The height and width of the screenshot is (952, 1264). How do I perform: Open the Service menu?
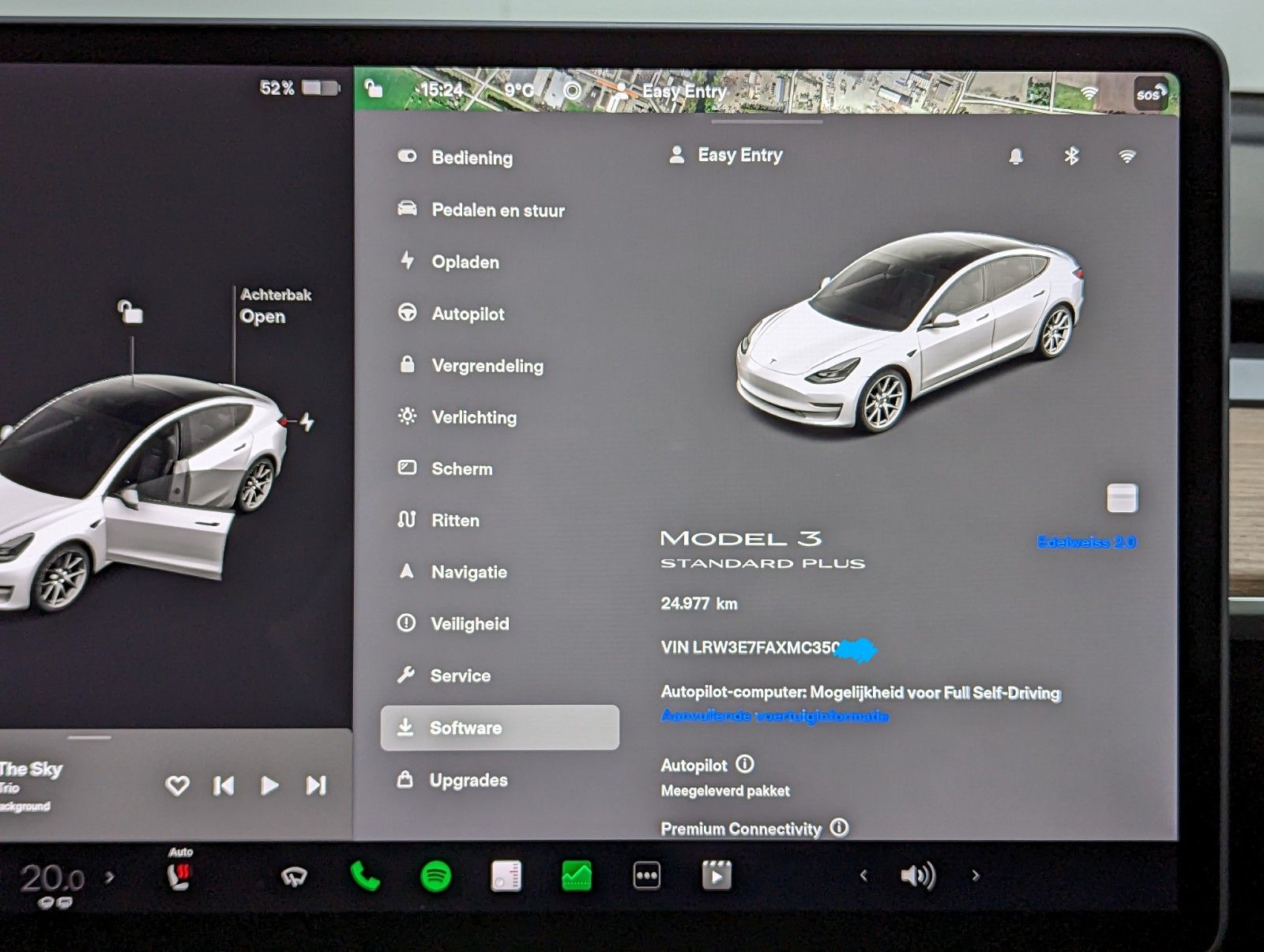(444, 675)
